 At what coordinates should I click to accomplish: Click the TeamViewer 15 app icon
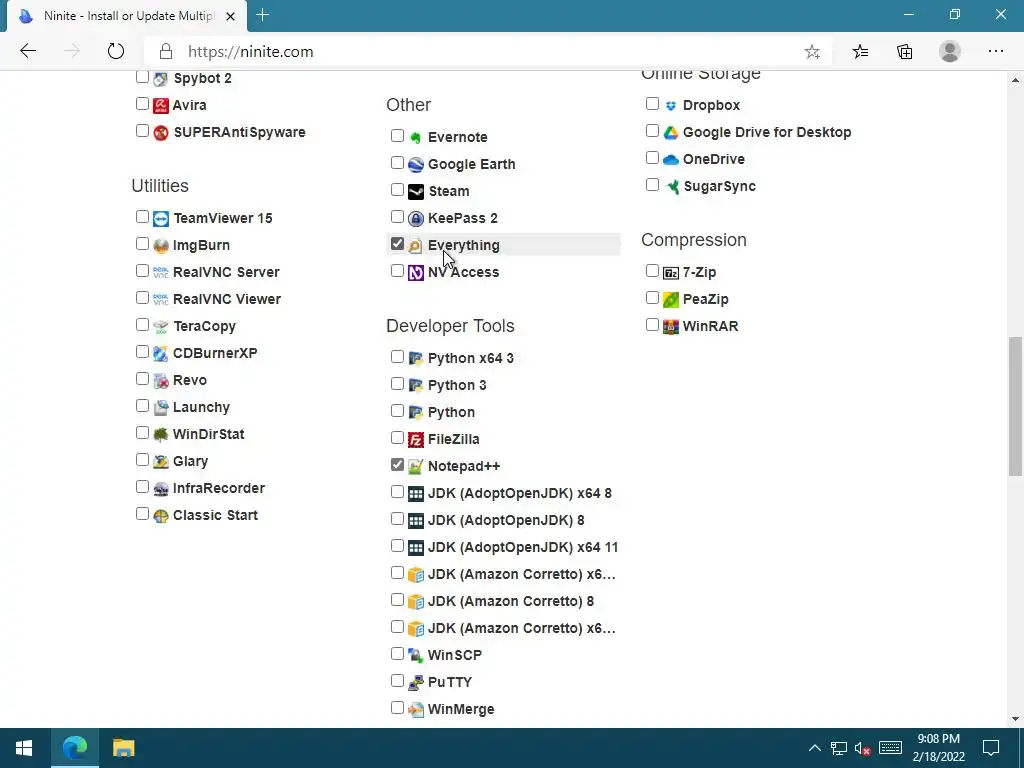[161, 219]
